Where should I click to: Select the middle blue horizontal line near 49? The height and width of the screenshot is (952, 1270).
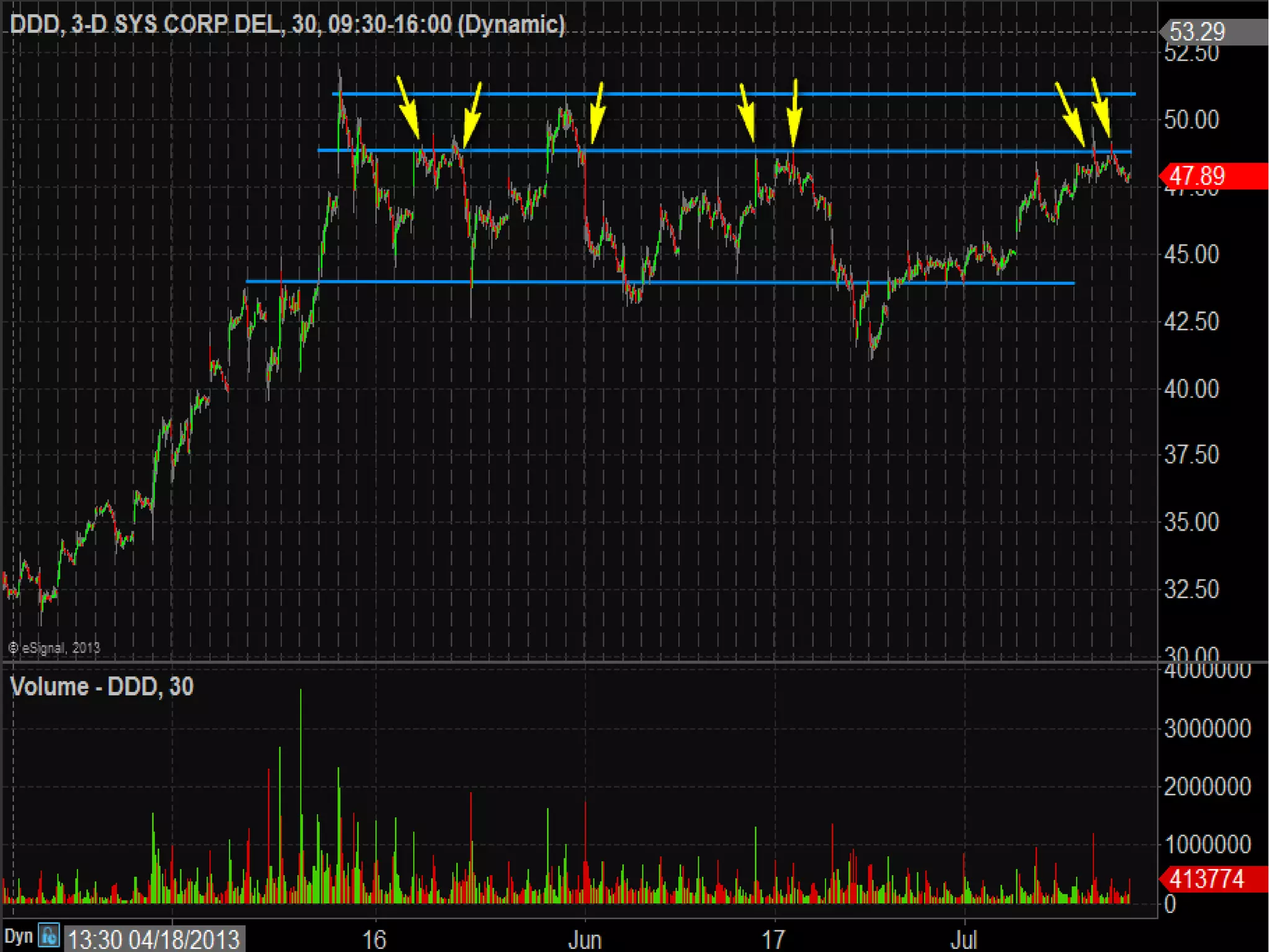click(682, 151)
